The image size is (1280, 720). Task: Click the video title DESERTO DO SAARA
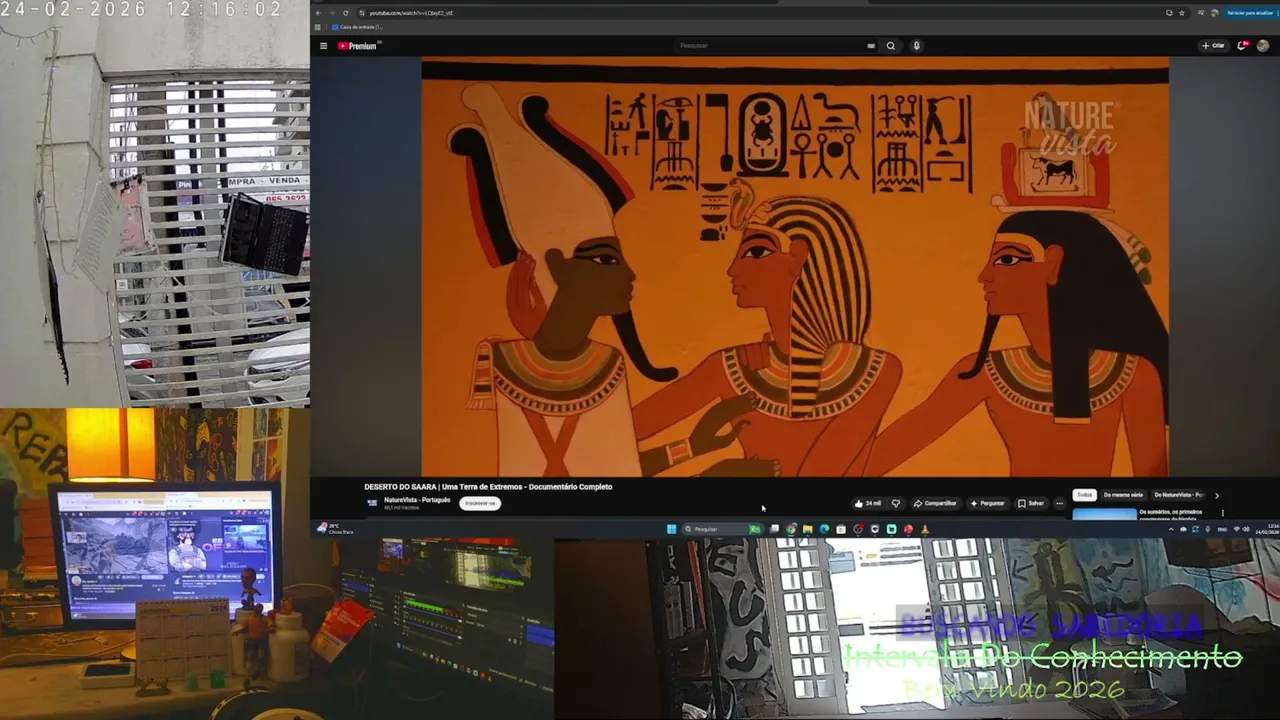point(488,487)
